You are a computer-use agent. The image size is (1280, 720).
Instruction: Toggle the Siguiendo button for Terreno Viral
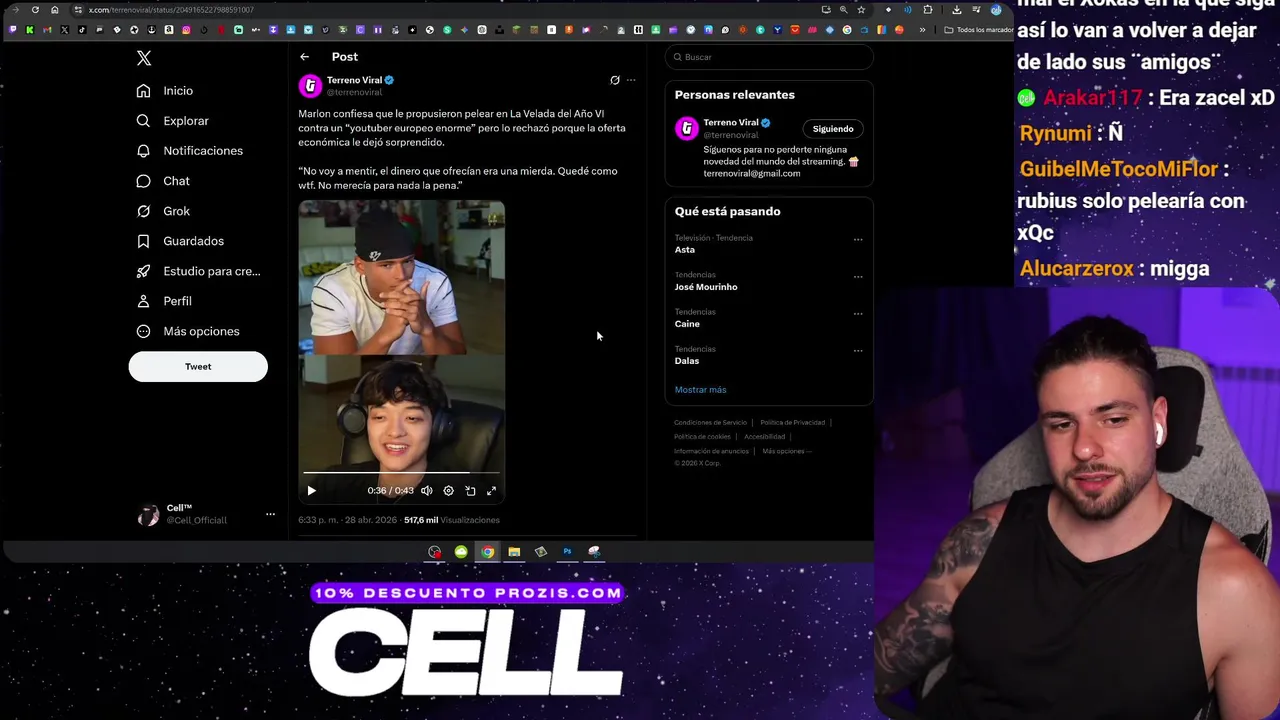(x=833, y=129)
